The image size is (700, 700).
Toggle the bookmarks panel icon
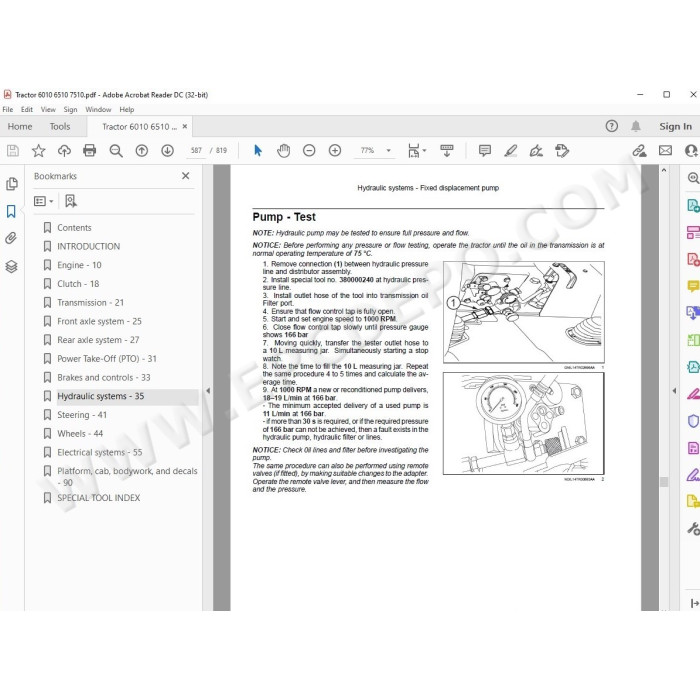(x=11, y=211)
